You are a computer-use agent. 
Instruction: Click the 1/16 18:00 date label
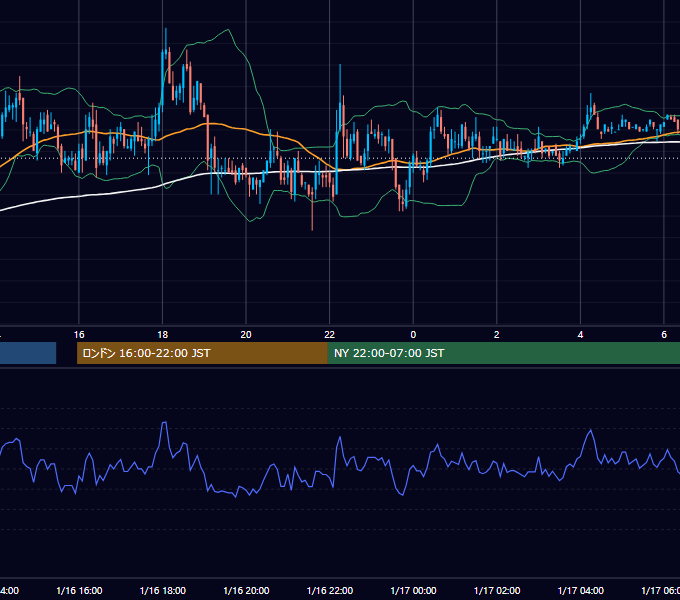click(163, 590)
